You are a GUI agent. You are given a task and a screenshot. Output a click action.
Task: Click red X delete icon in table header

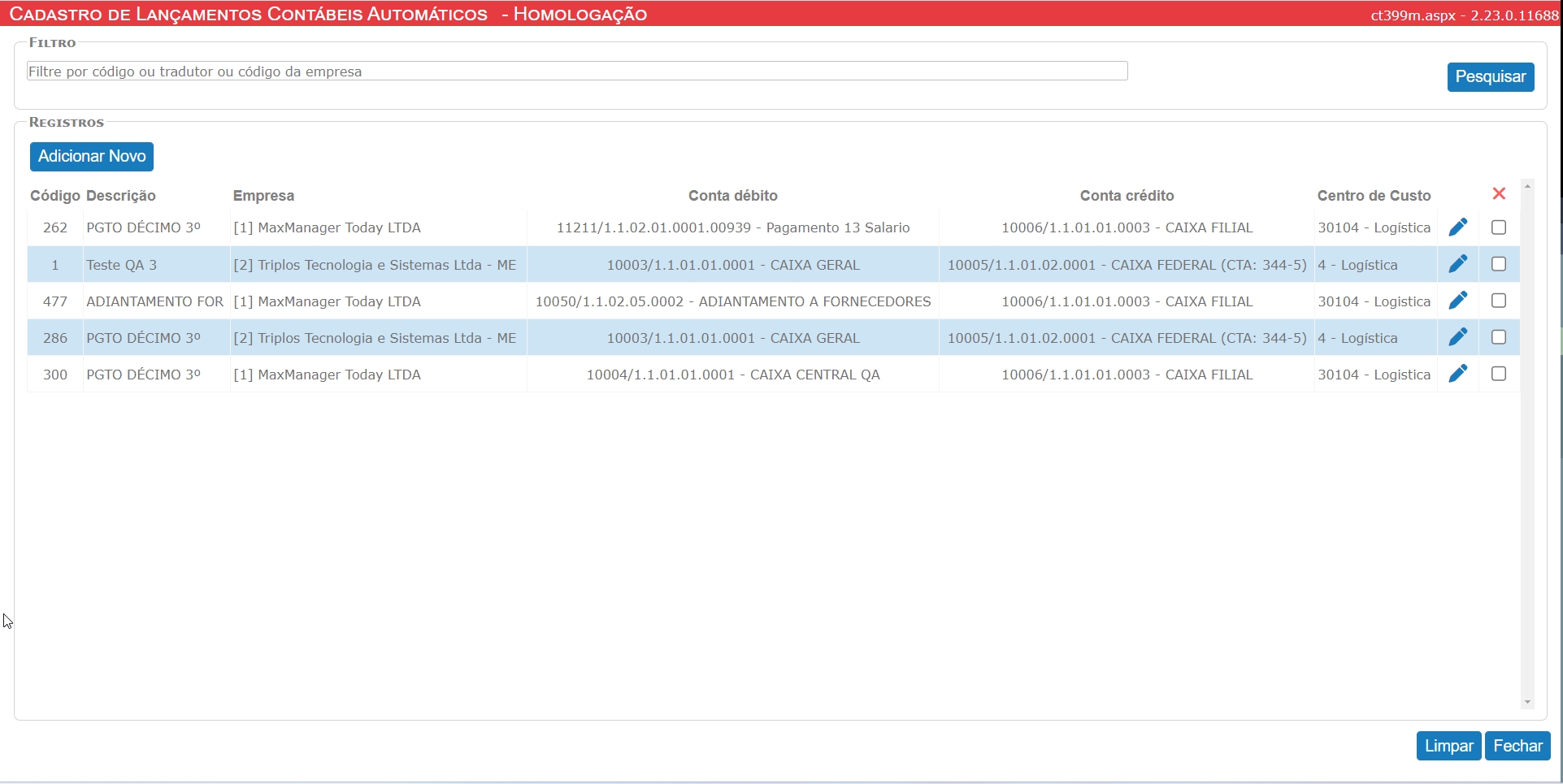(x=1500, y=193)
